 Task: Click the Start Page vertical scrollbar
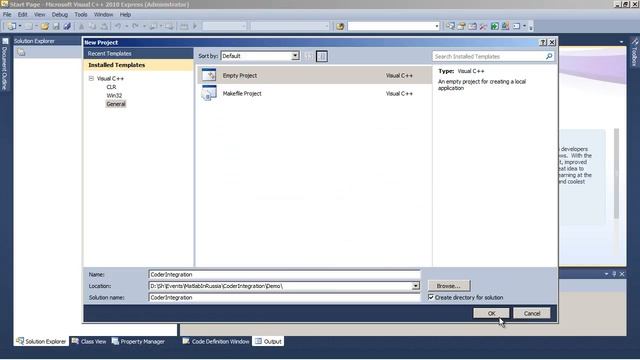pyautogui.click(x=616, y=173)
